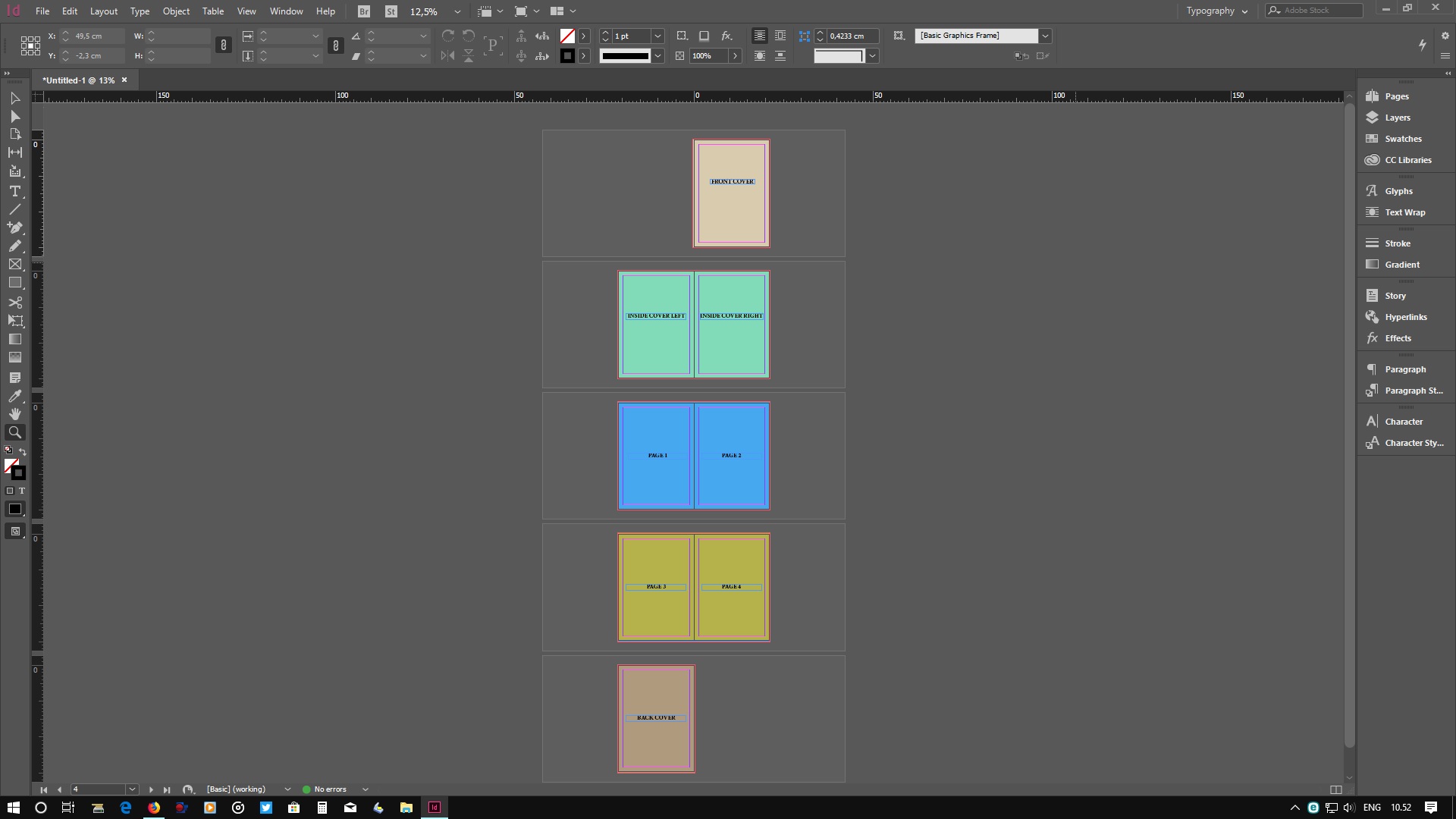Image resolution: width=1456 pixels, height=819 pixels.
Task: Click the Layers panel tab
Action: pyautogui.click(x=1398, y=117)
